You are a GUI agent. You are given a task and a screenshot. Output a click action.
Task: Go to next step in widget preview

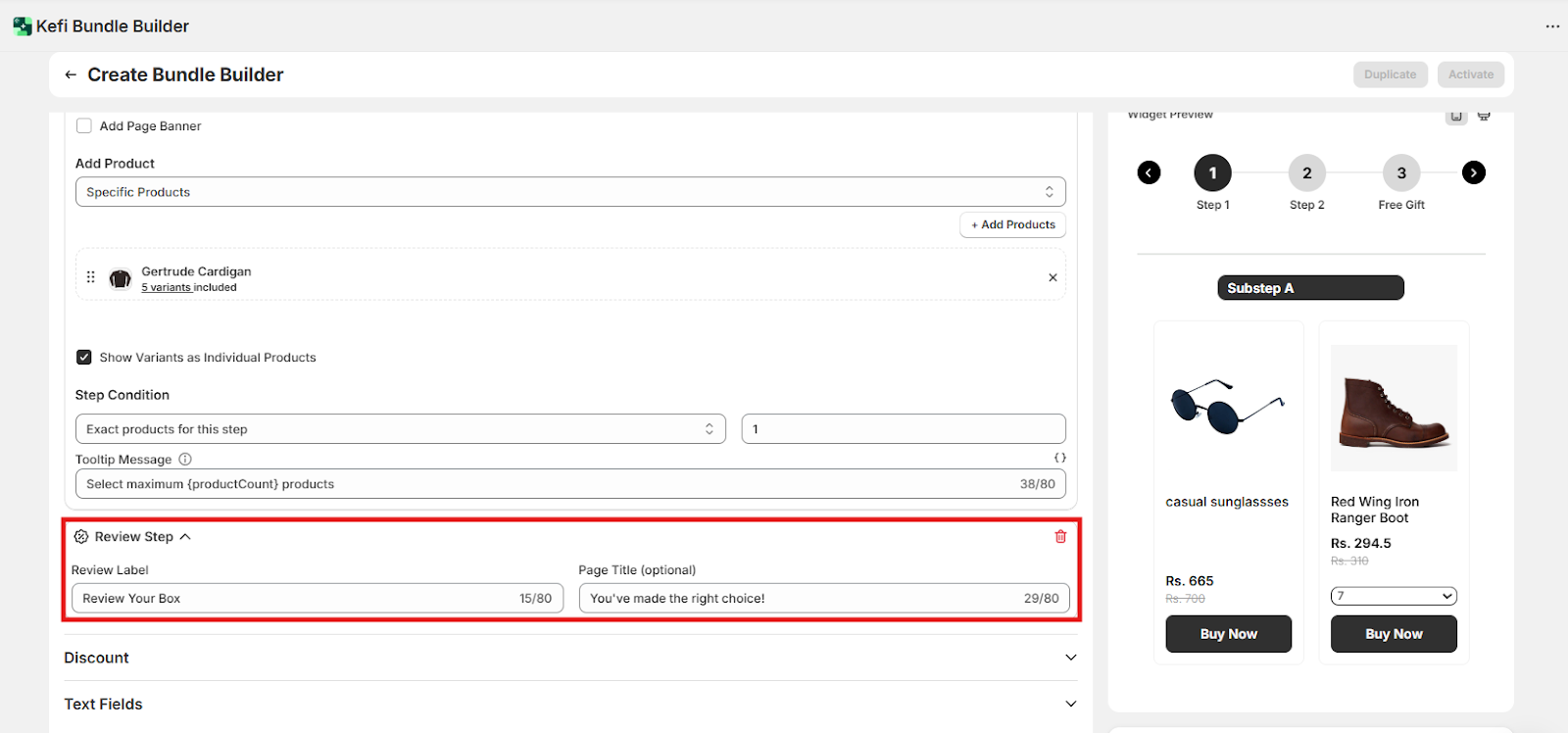point(1473,172)
